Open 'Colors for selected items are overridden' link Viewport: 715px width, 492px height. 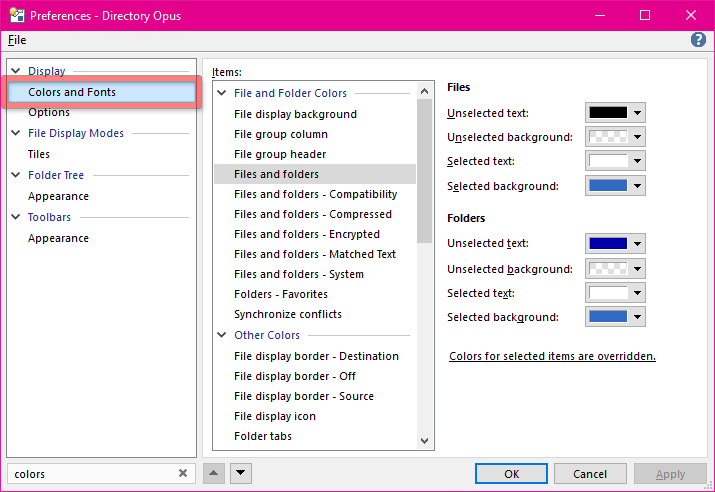552,356
